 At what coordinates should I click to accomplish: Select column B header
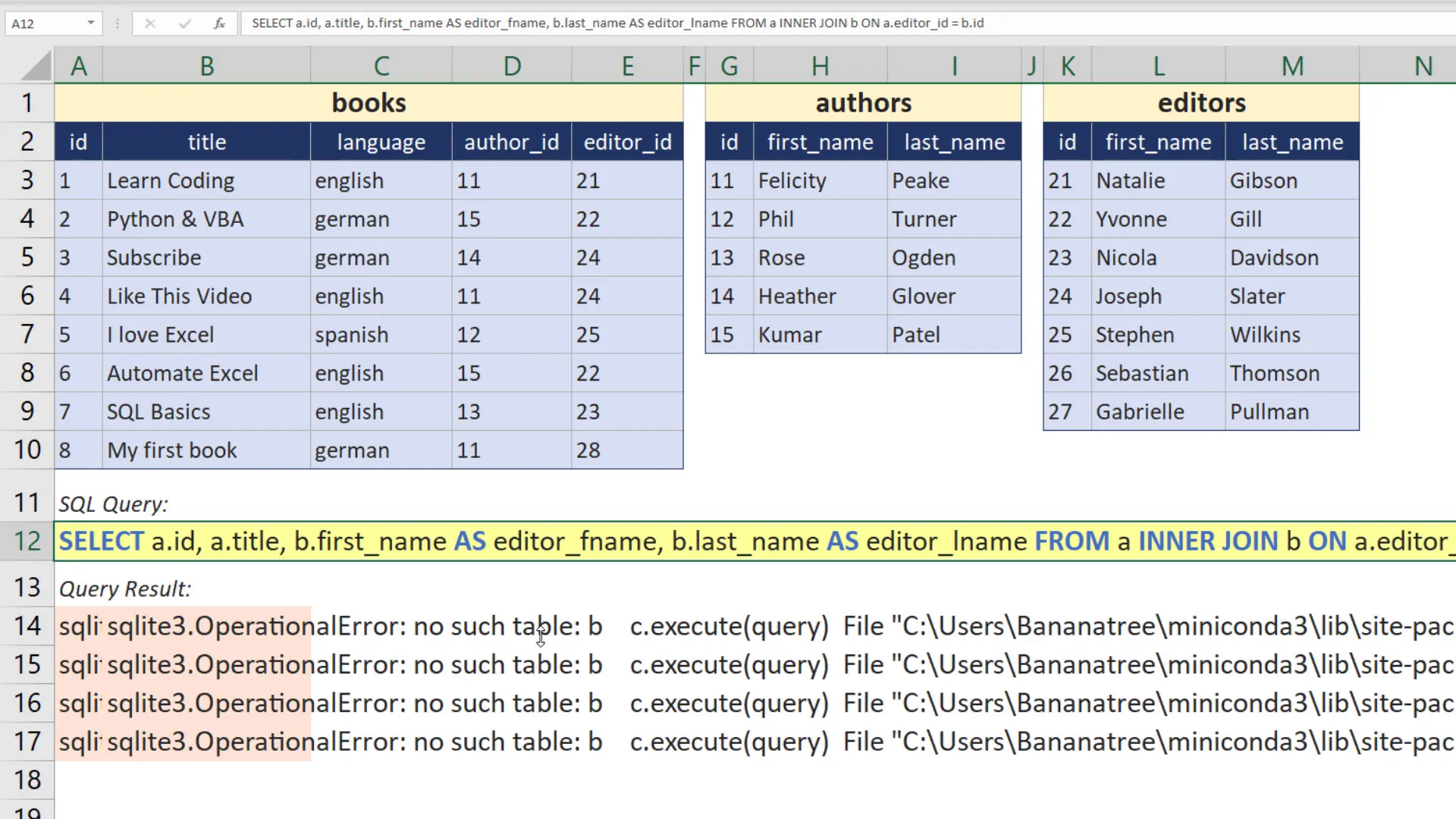206,67
